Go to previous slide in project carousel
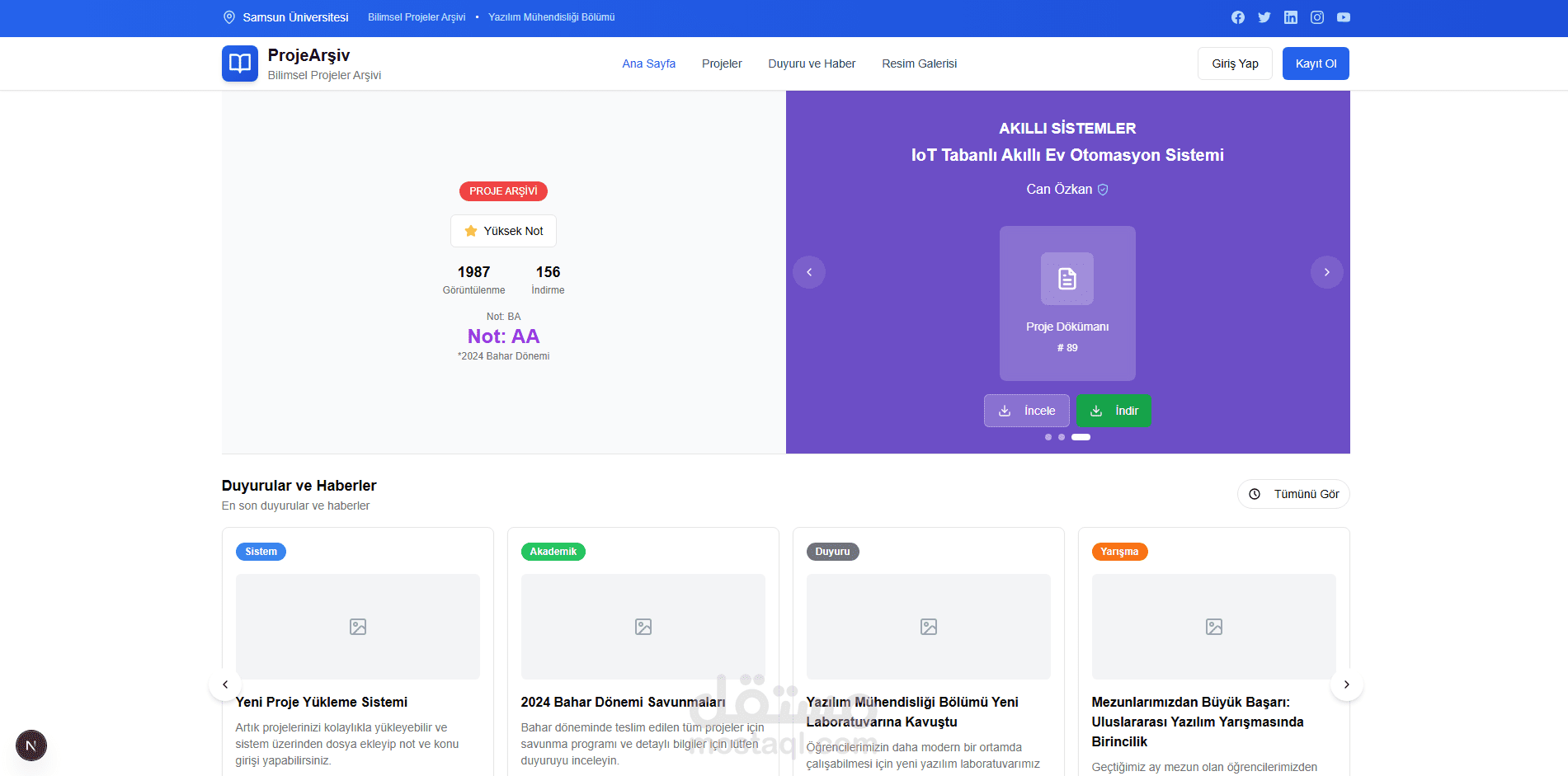This screenshot has height=776, width=1568. (x=809, y=272)
